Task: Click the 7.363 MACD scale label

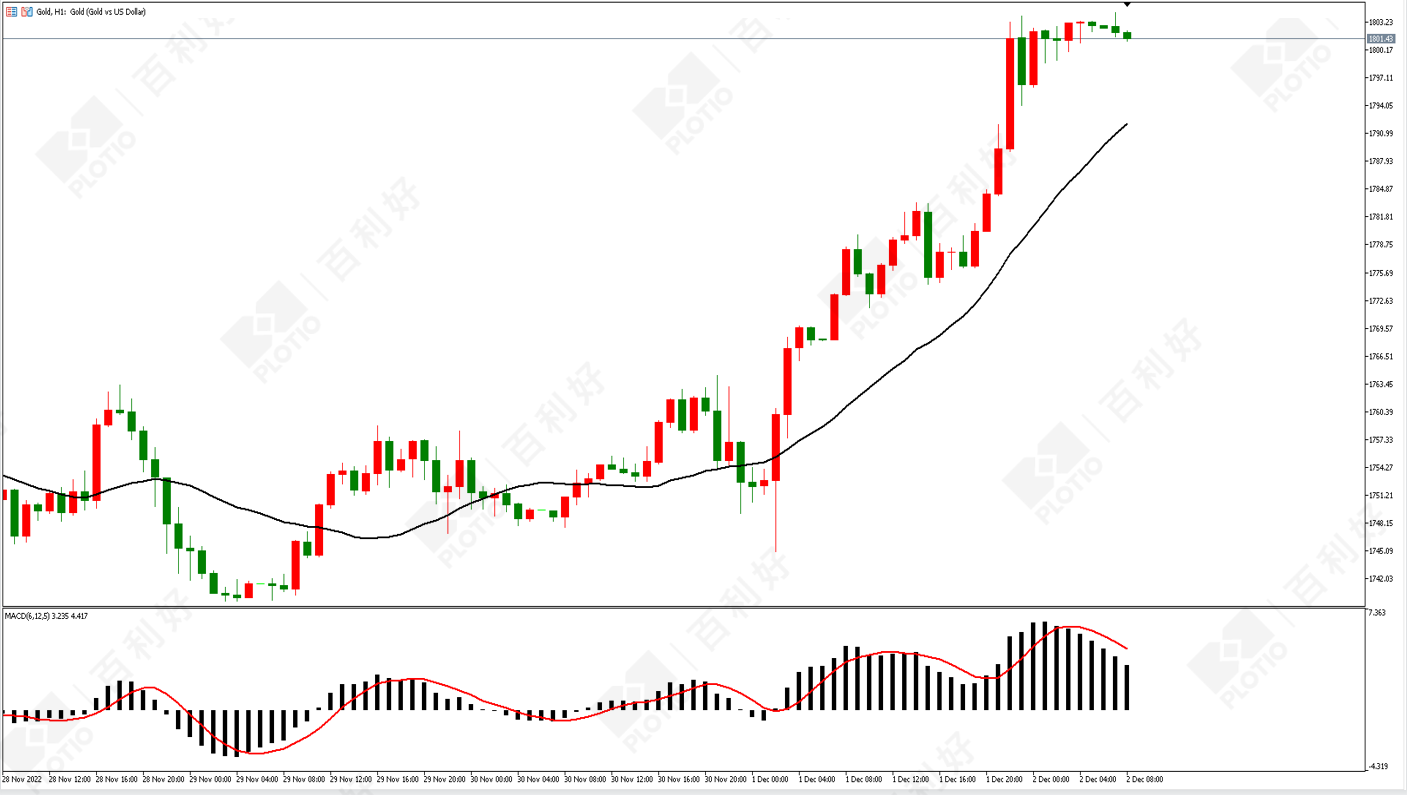Action: pyautogui.click(x=1378, y=613)
